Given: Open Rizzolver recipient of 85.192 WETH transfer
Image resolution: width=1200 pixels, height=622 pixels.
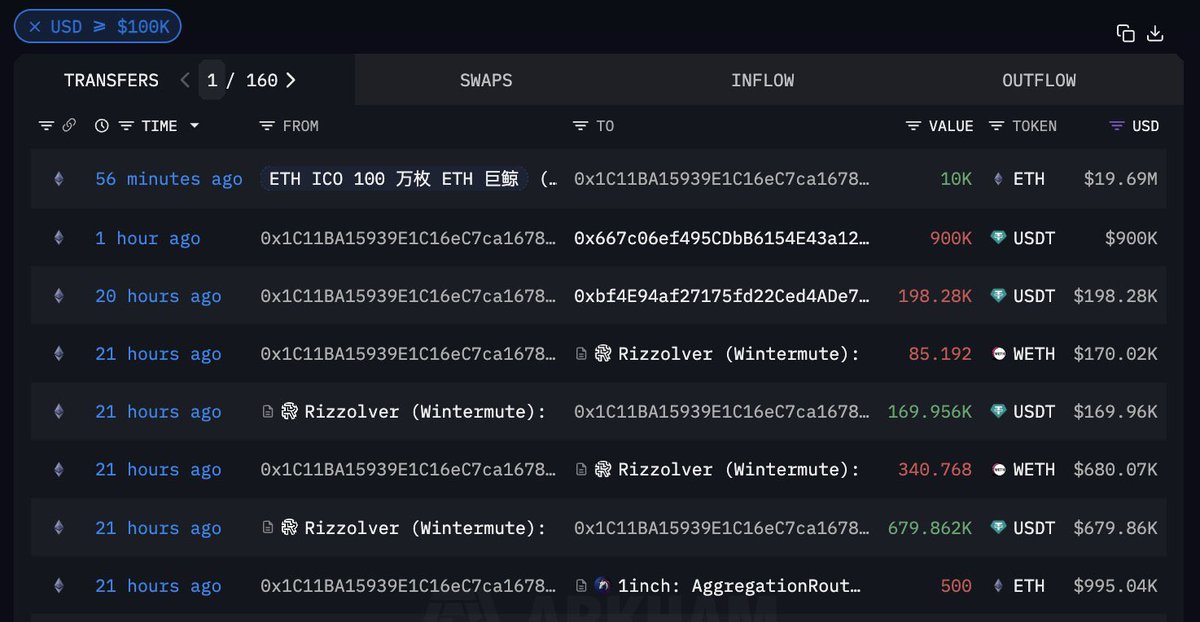Looking at the screenshot, I should pyautogui.click(x=739, y=354).
